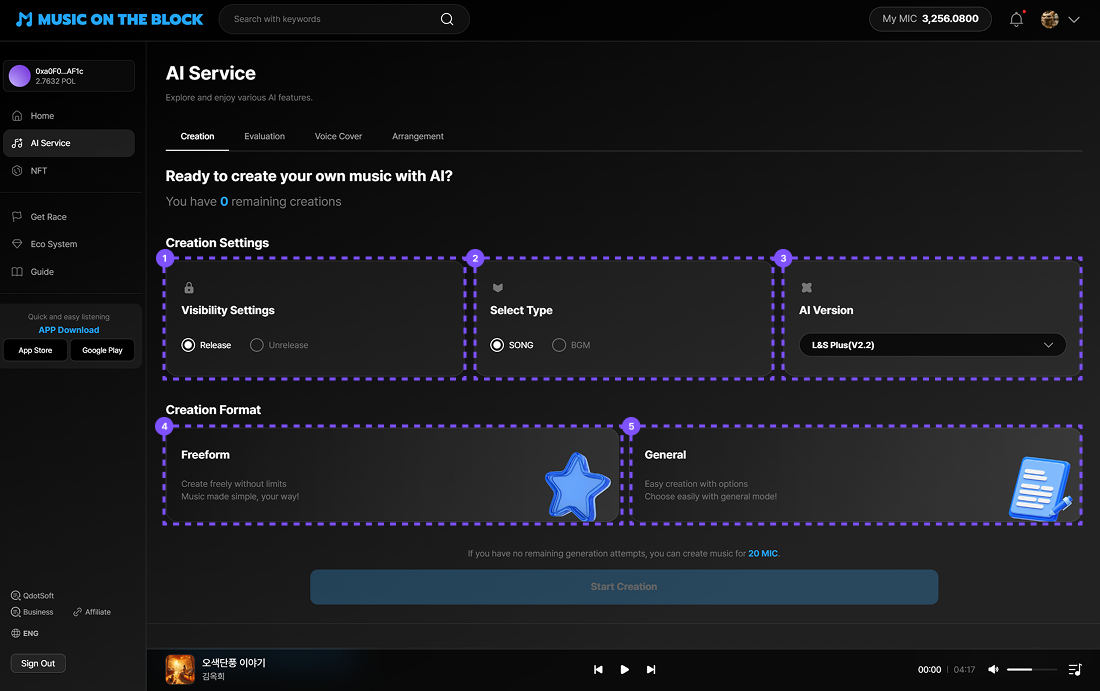This screenshot has height=691, width=1100.
Task: Open the profile avatar menu chevron
Action: (x=1074, y=19)
